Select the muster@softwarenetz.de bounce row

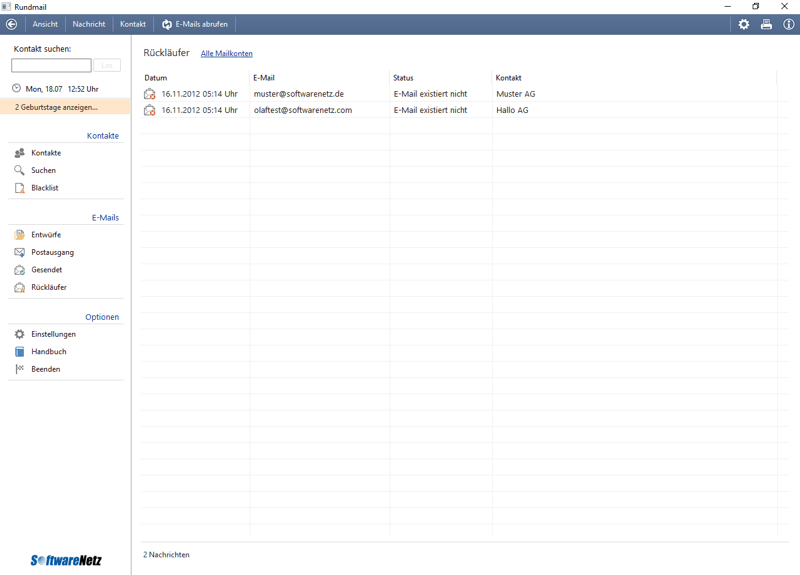[299, 94]
